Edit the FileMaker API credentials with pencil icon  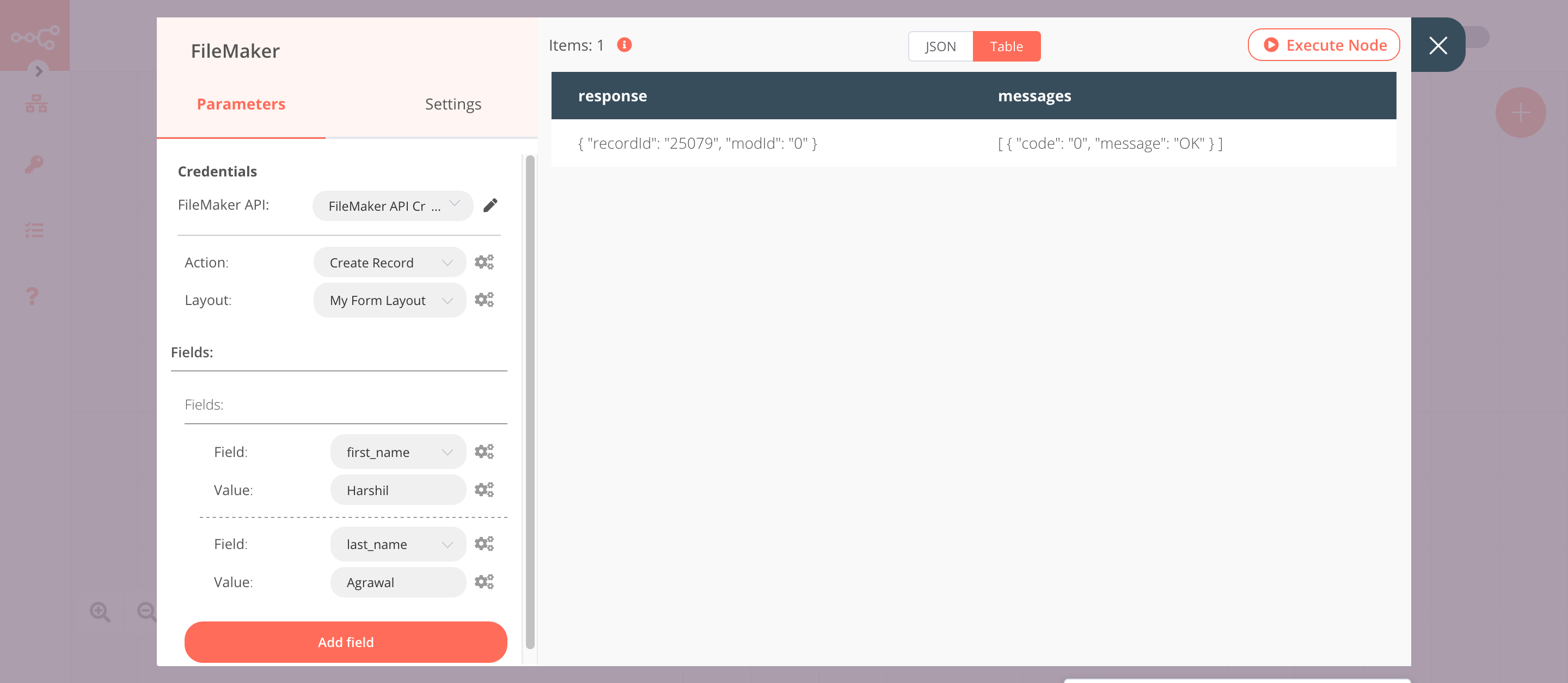pyautogui.click(x=490, y=206)
